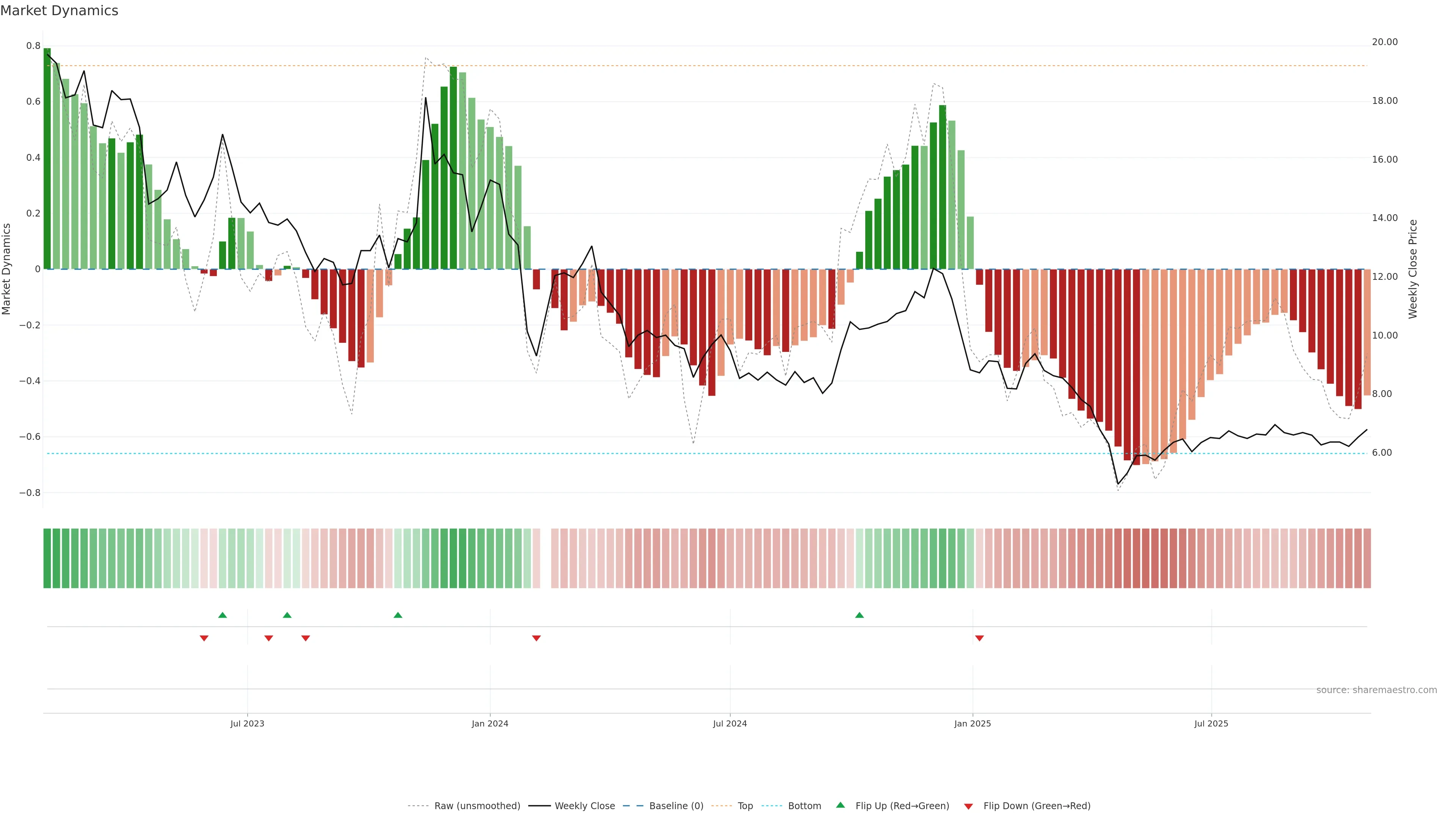Click green triangle icon in Flip Up legend entry
This screenshot has width=1456, height=819.
click(841, 805)
